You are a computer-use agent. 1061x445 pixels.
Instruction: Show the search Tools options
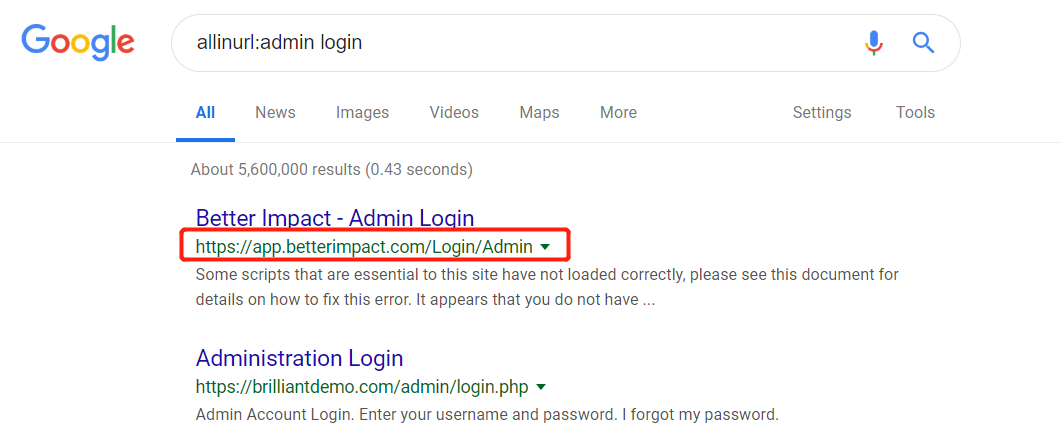[x=915, y=112]
